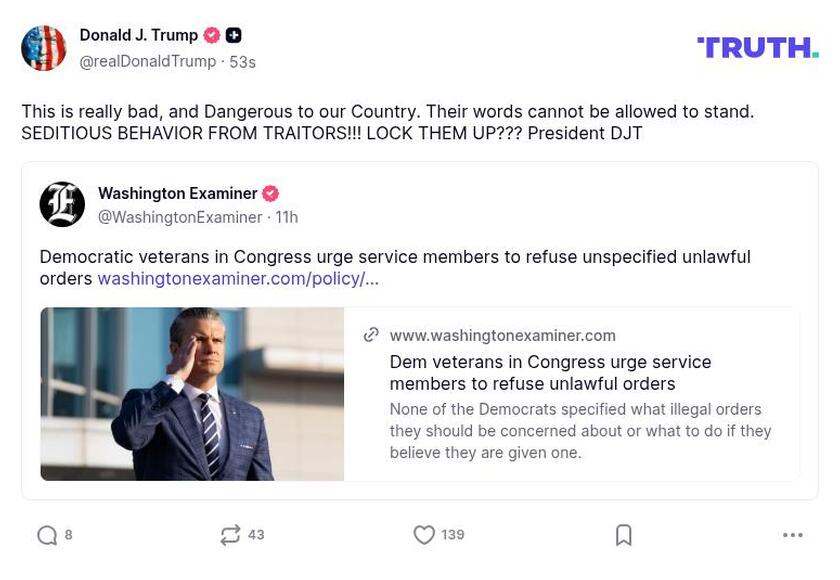The height and width of the screenshot is (580, 840).
Task: Open the three-dot more options menu
Action: coord(793,535)
